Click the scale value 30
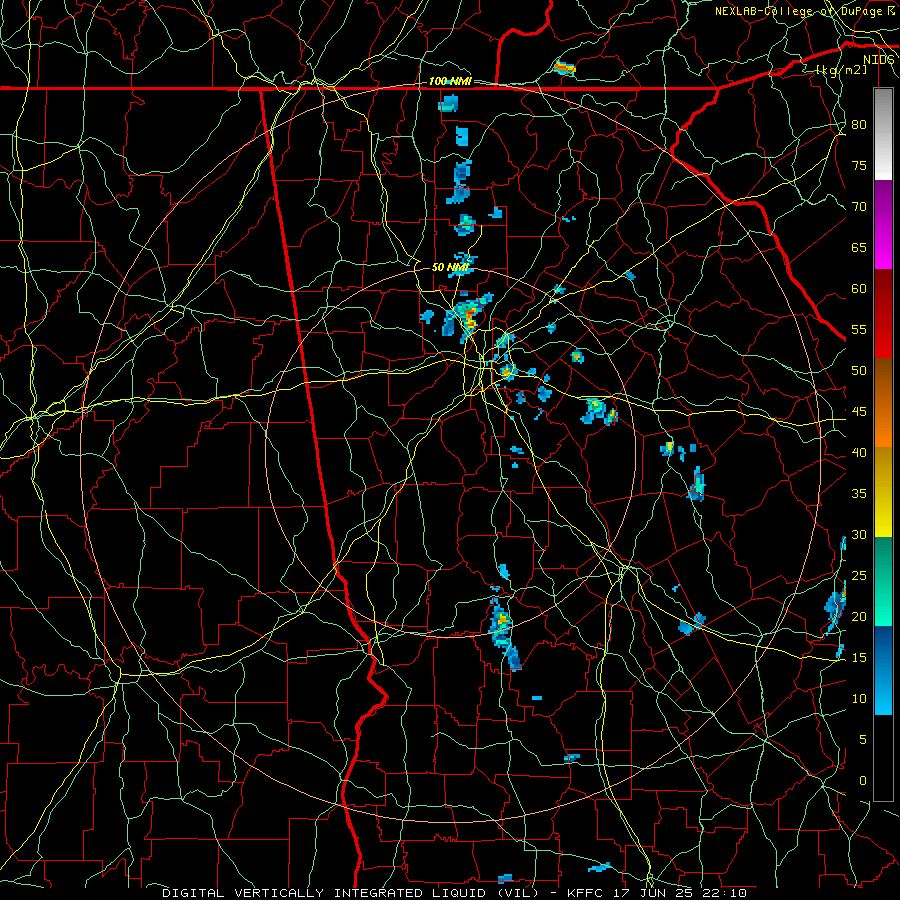 [859, 534]
